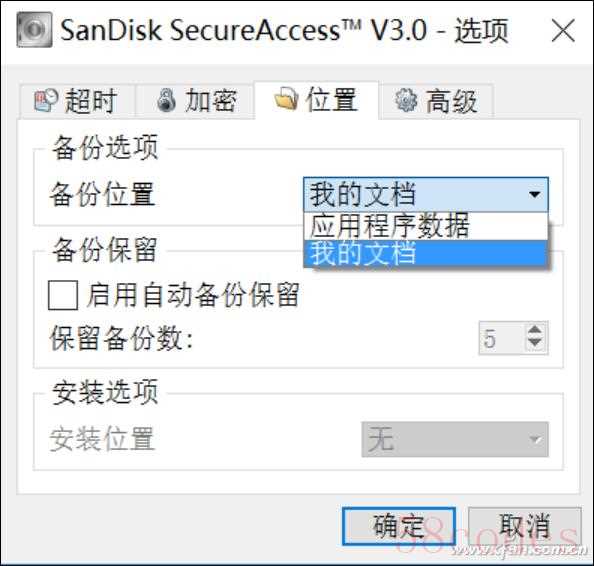Viewport: 594px width, 566px height.
Task: Click the gear icon on the 高级 tab
Action: click(x=406, y=100)
